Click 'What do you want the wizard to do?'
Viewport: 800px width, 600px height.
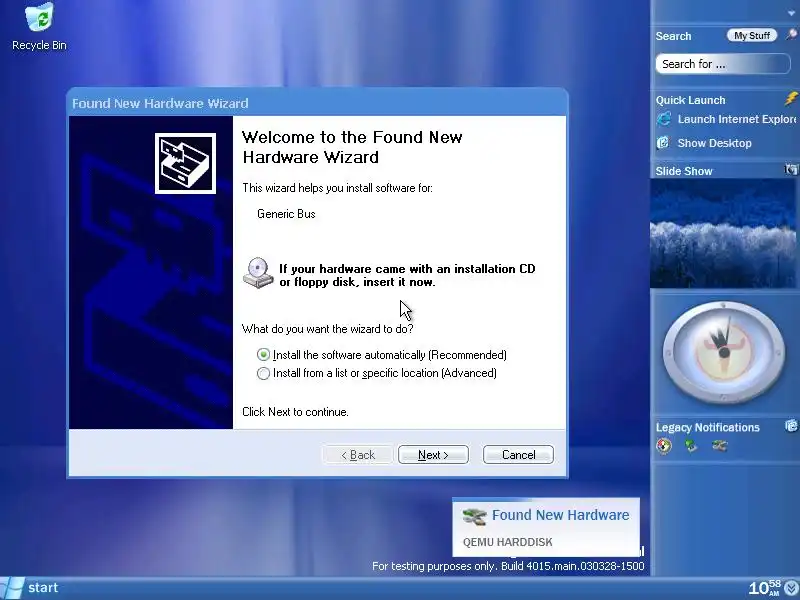(x=328, y=329)
